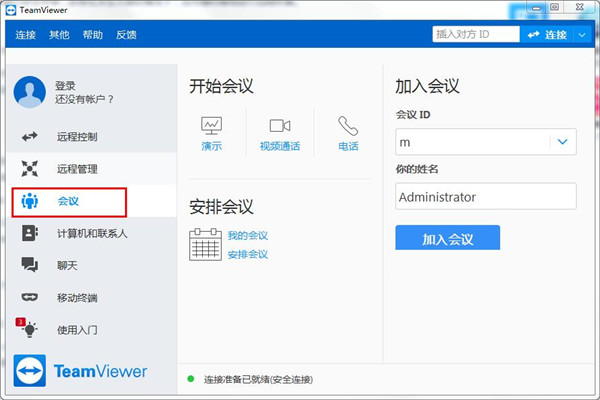Click the 登录 sign-in link
Image resolution: width=600 pixels, height=400 pixels.
(x=65, y=86)
